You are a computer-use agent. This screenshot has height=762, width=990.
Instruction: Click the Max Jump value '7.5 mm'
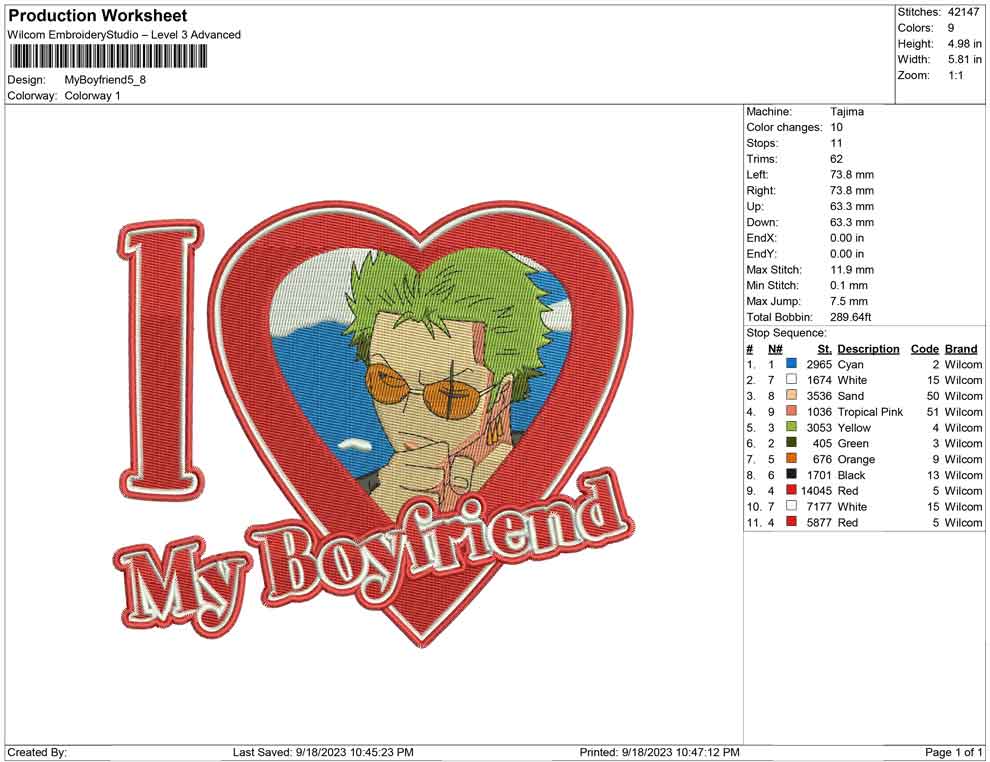(849, 301)
